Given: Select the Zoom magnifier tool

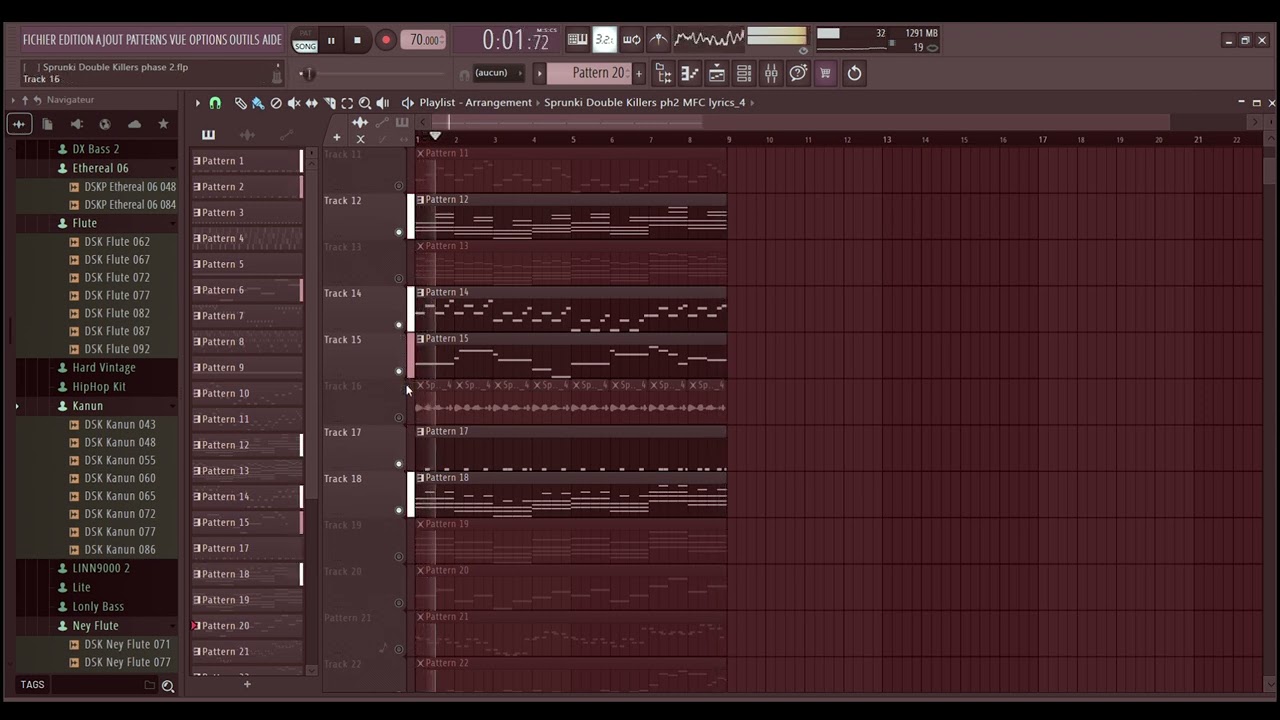Looking at the screenshot, I should [x=365, y=103].
